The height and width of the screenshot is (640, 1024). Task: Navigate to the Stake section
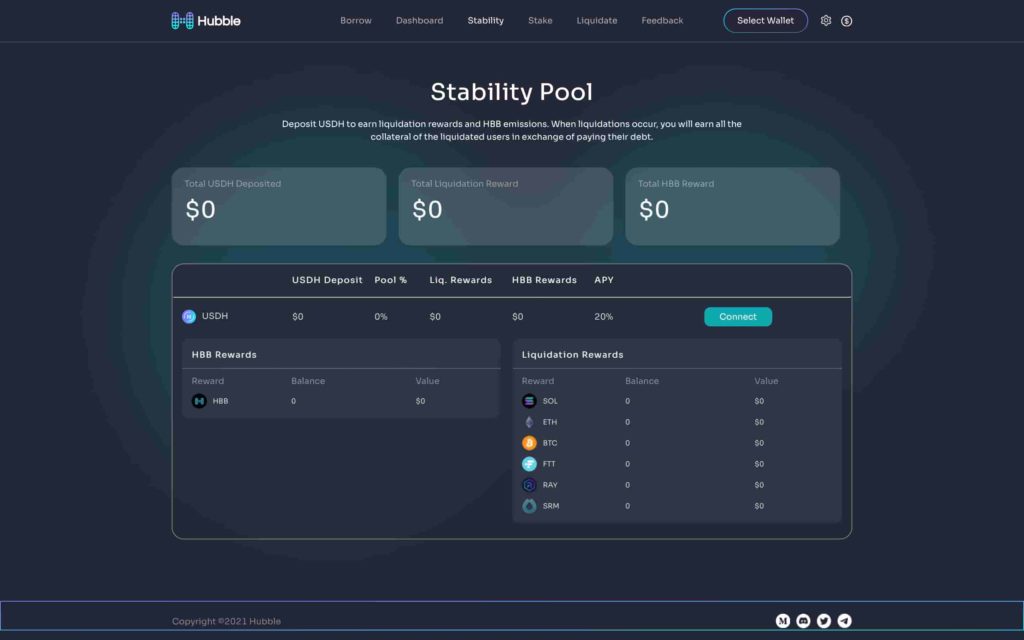pyautogui.click(x=540, y=19)
